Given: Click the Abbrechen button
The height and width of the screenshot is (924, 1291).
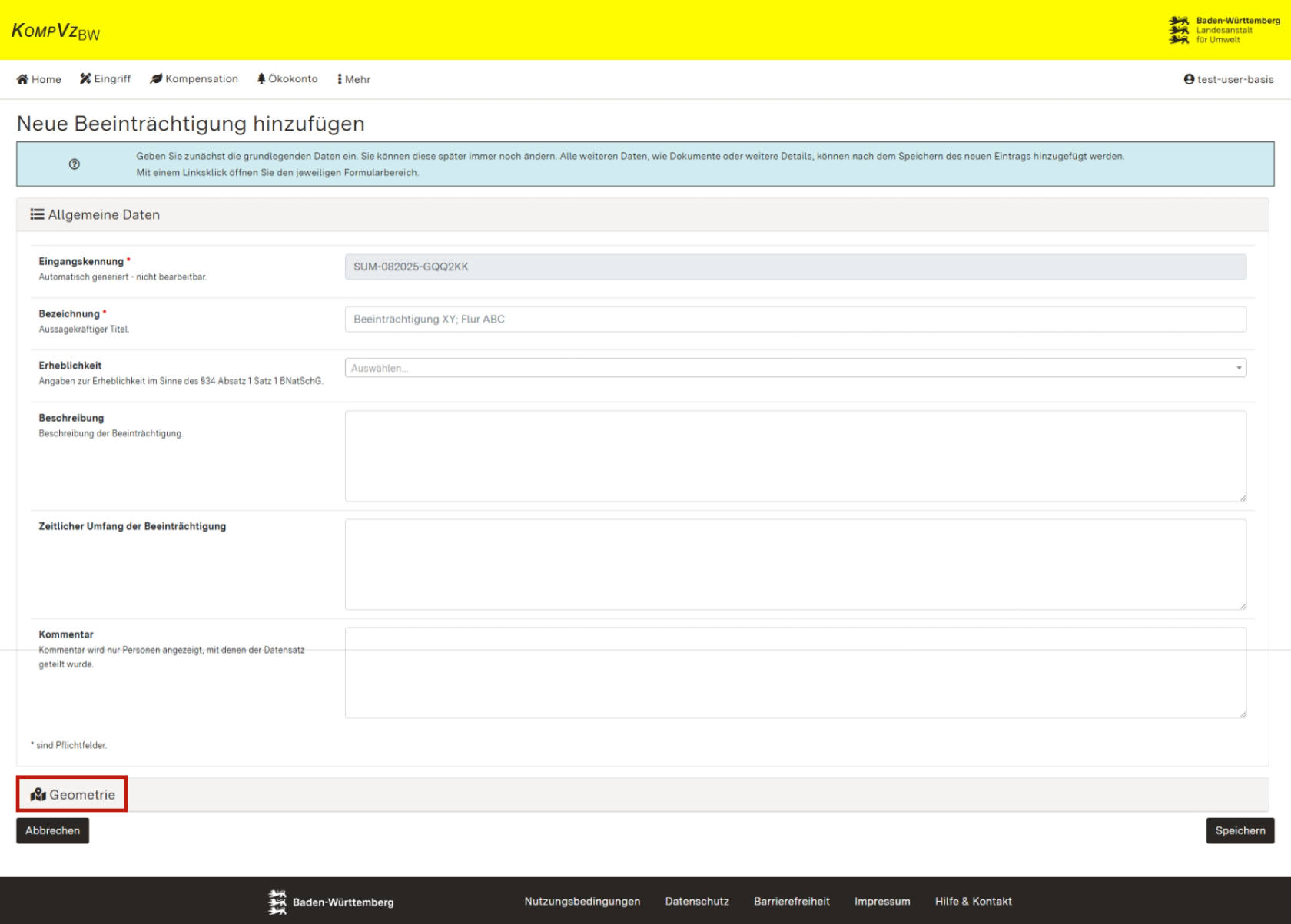Looking at the screenshot, I should 52,830.
